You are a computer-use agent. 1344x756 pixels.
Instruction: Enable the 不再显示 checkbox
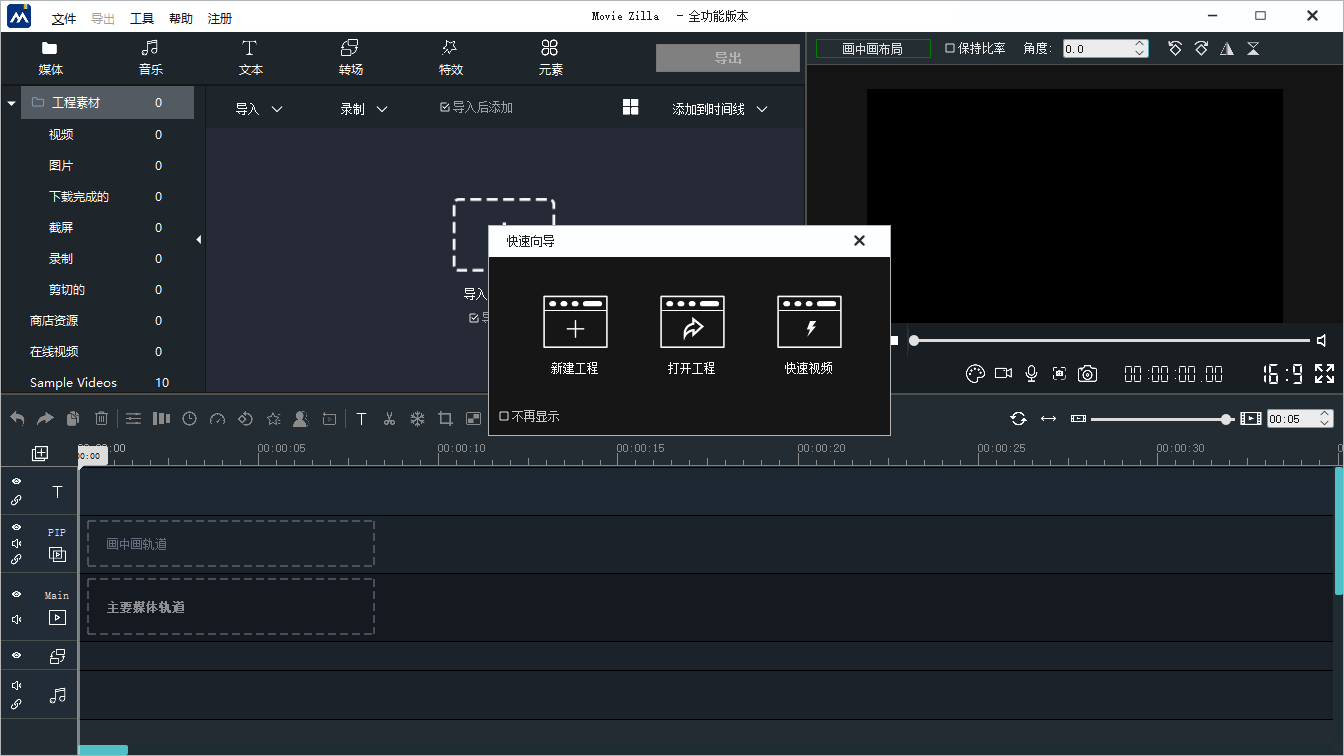(504, 416)
